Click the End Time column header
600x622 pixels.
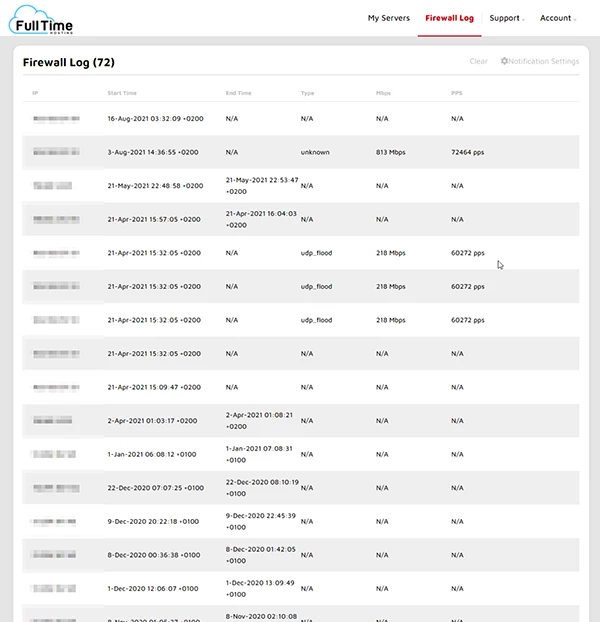tap(239, 93)
